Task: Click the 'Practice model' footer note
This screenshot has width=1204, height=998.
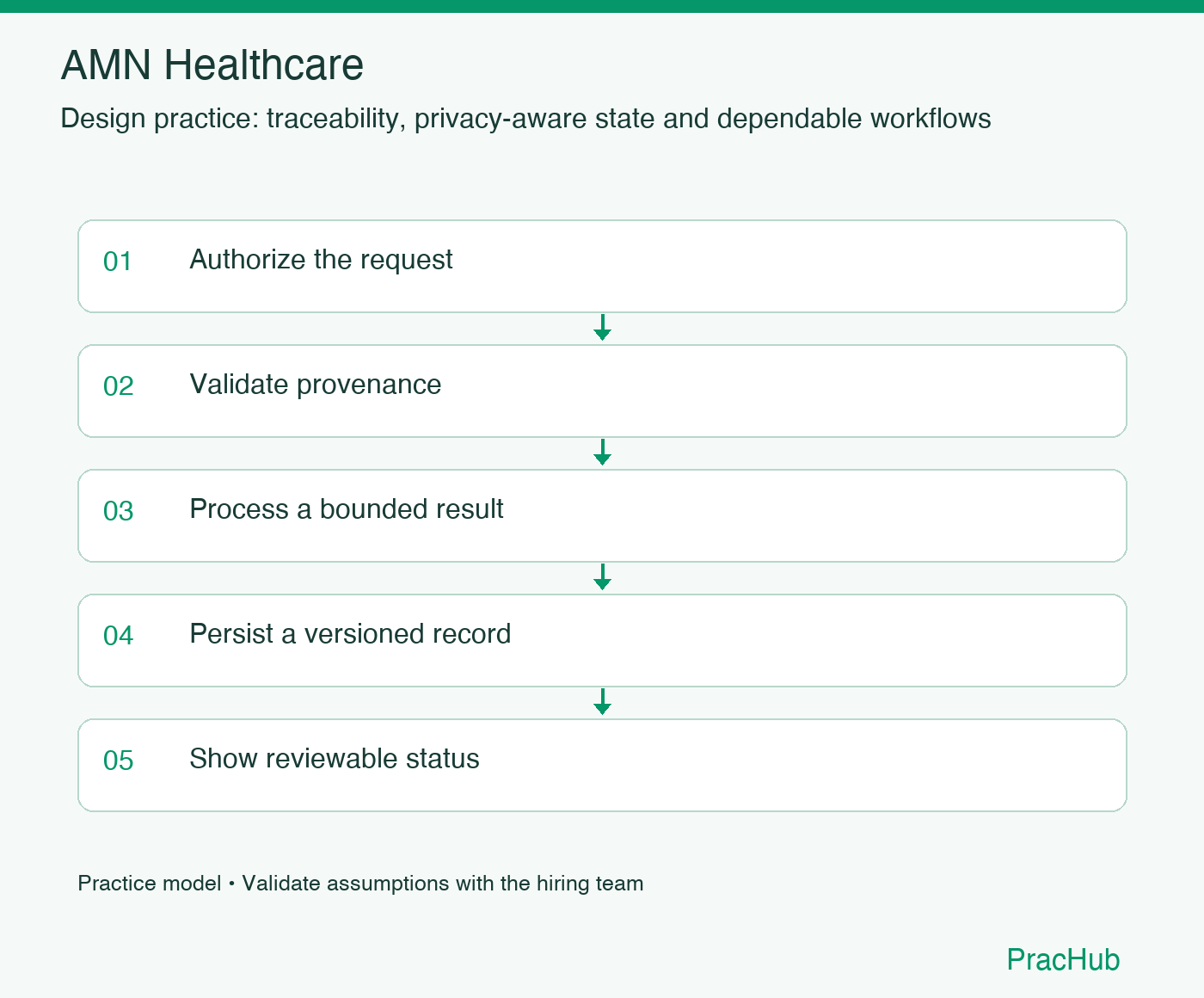Action: pos(360,884)
